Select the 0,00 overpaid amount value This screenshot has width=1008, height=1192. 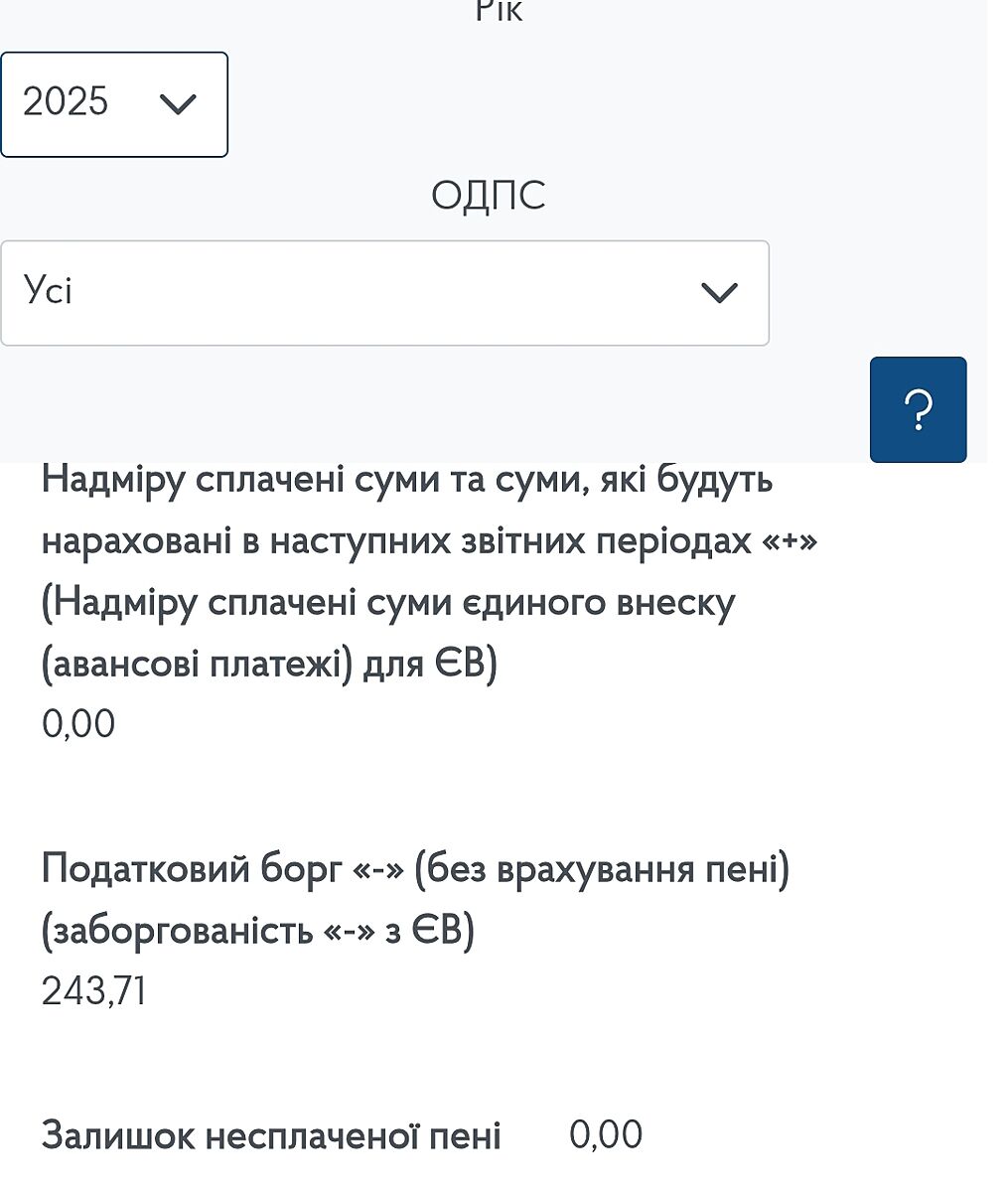click(x=78, y=723)
